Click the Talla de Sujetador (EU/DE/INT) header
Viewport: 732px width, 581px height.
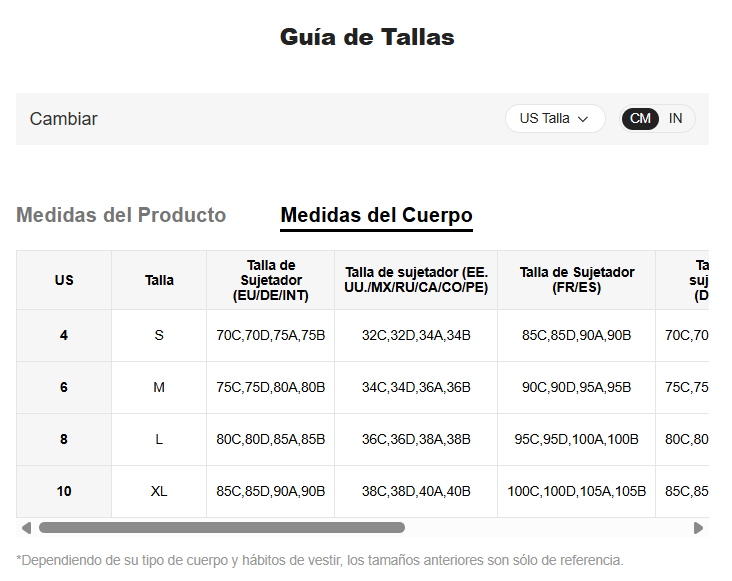(271, 280)
